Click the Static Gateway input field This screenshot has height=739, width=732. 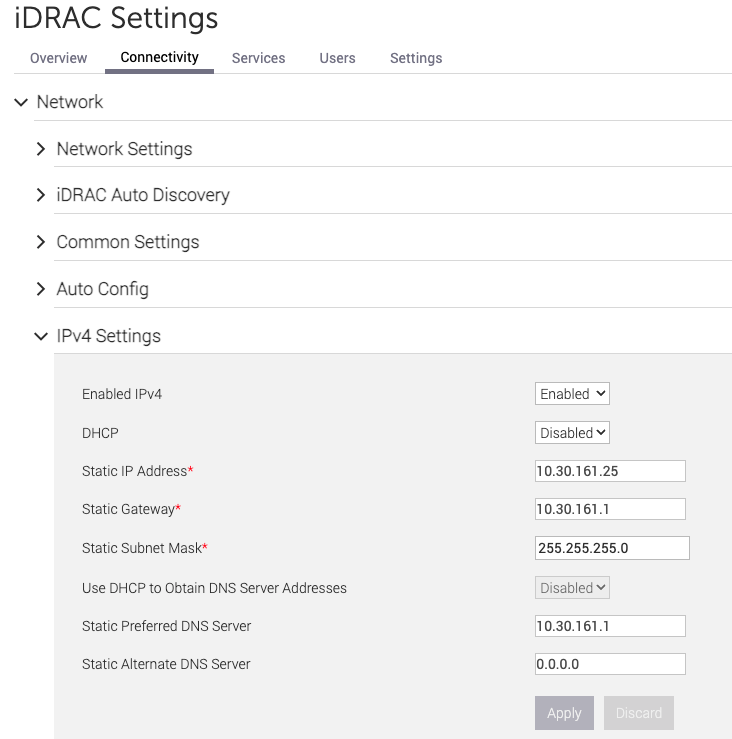click(610, 509)
